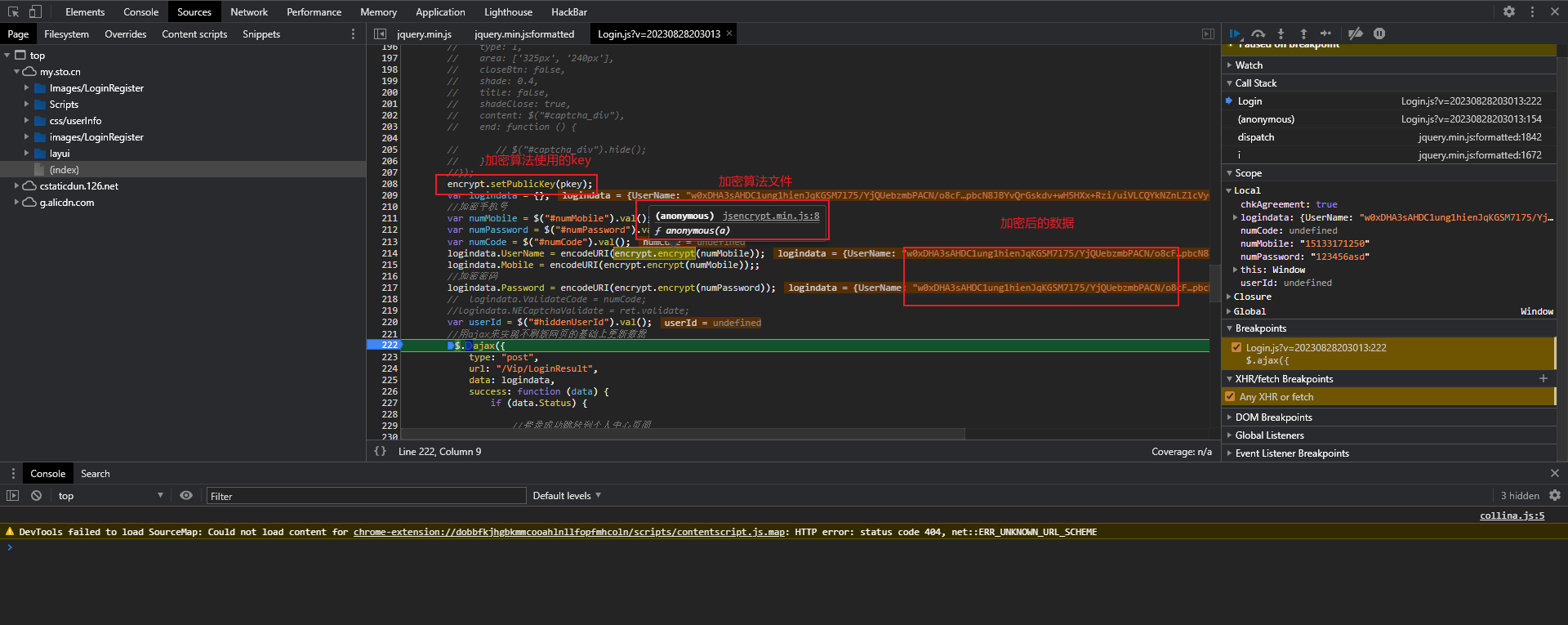Screen dimensions: 1568x625
Task: Switch to Filesystem navigator tab
Action: click(x=66, y=33)
